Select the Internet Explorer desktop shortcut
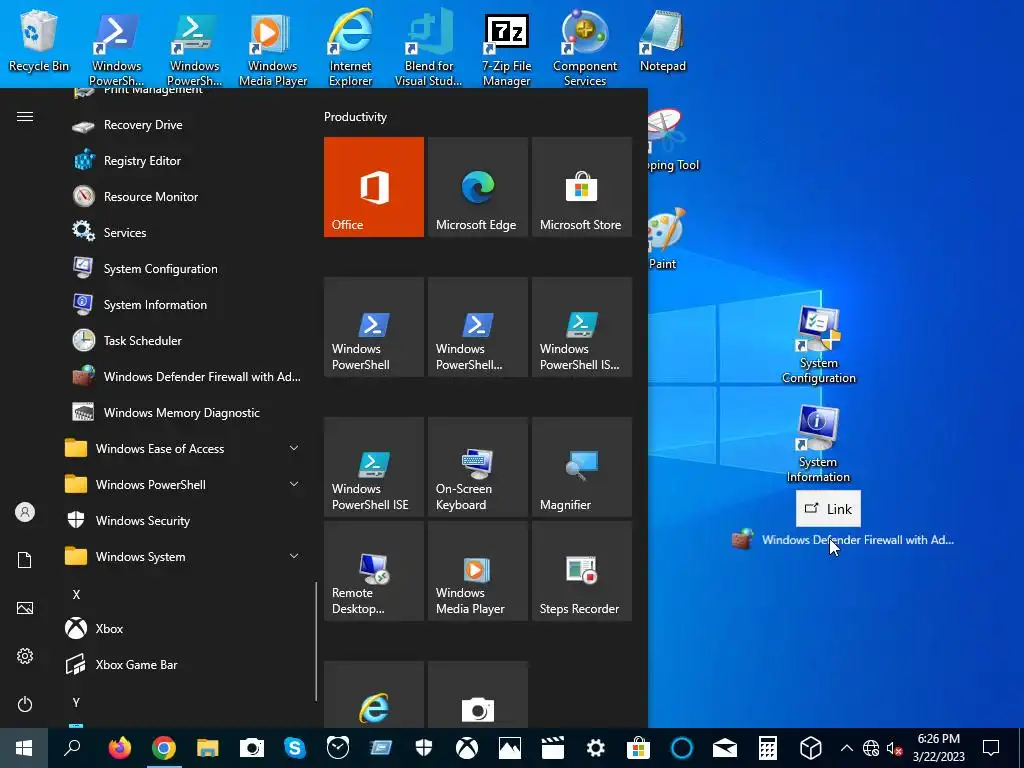This screenshot has height=768, width=1024. [x=351, y=47]
